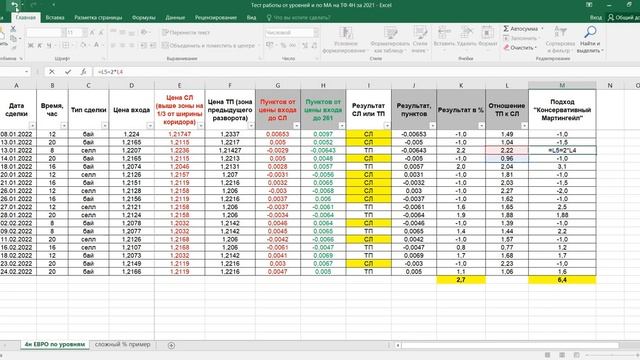Open filter dropdown on Цена входа column

point(150,126)
